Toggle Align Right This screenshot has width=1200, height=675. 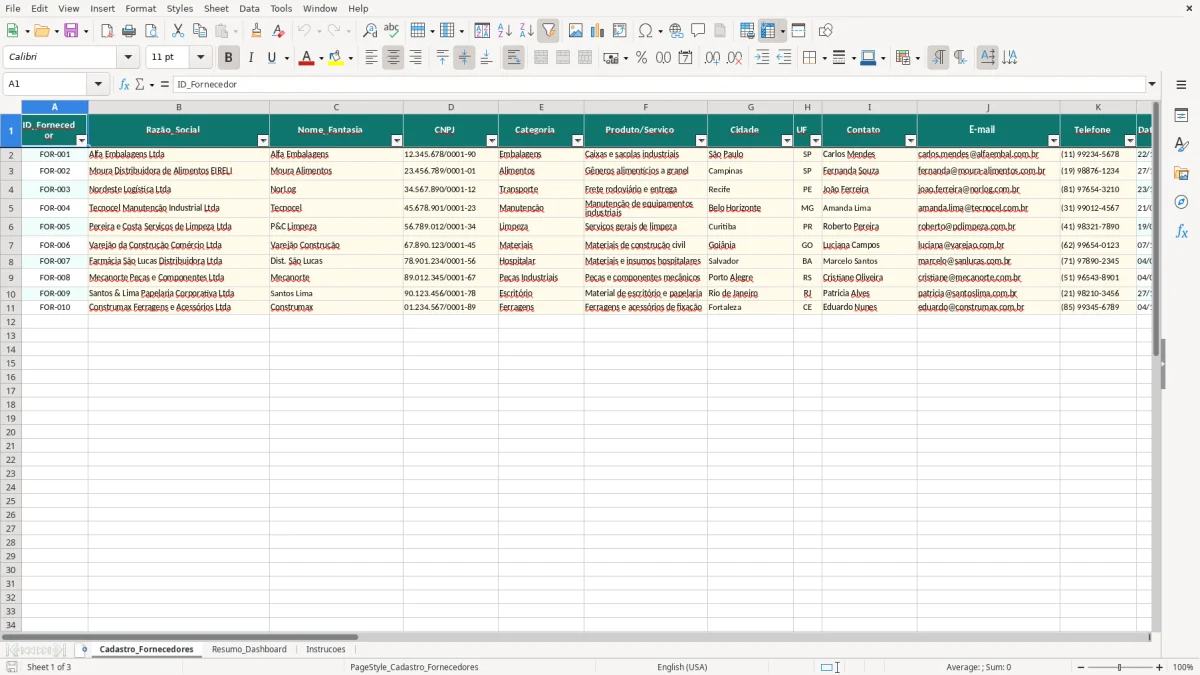pyautogui.click(x=415, y=58)
